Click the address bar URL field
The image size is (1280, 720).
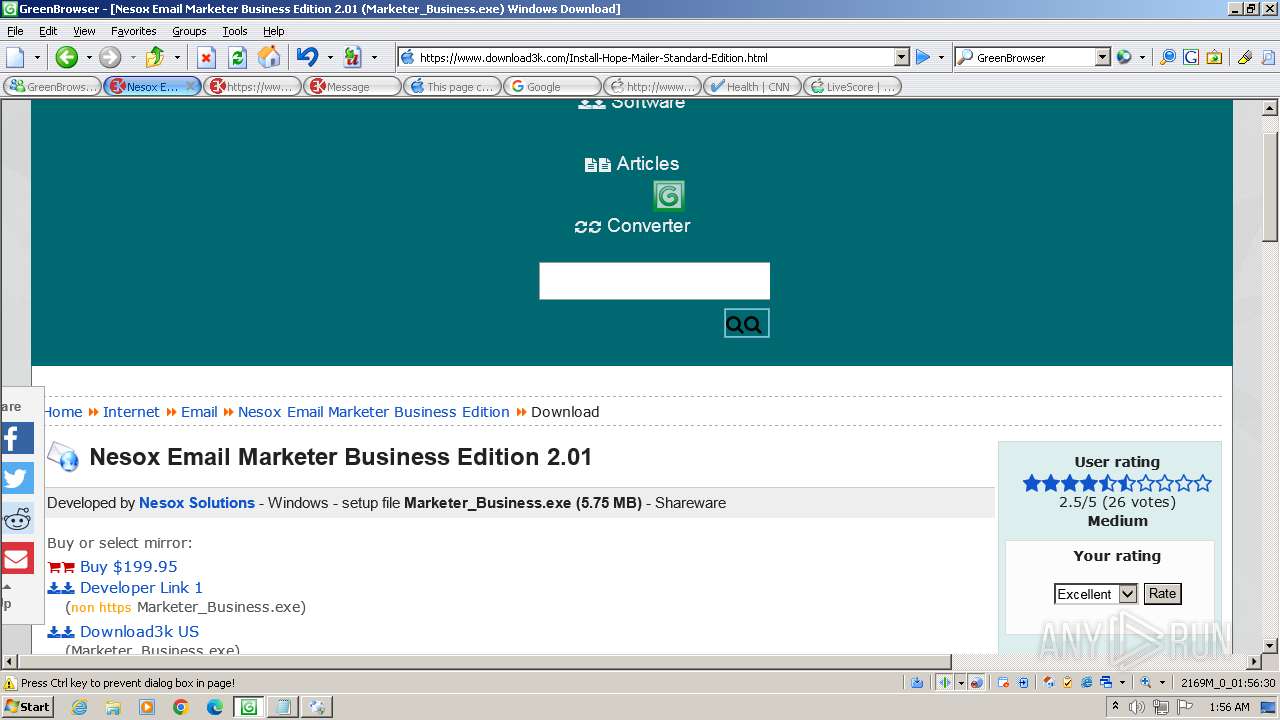click(x=653, y=57)
